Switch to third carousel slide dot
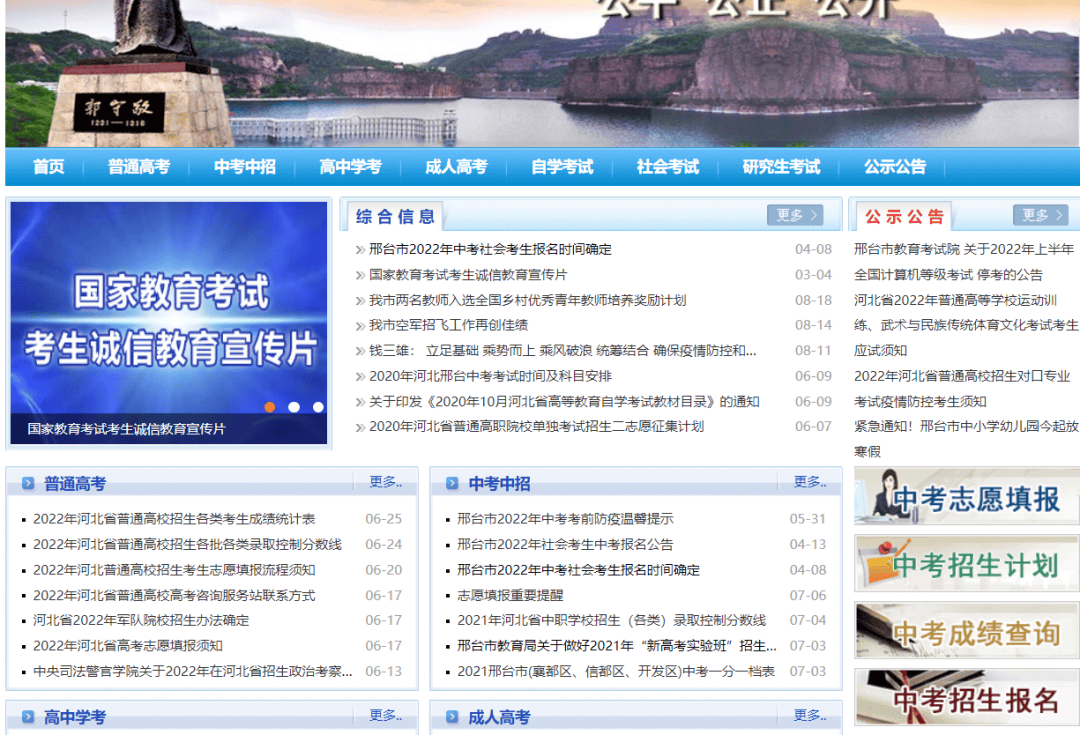1080x735 pixels. (x=318, y=407)
